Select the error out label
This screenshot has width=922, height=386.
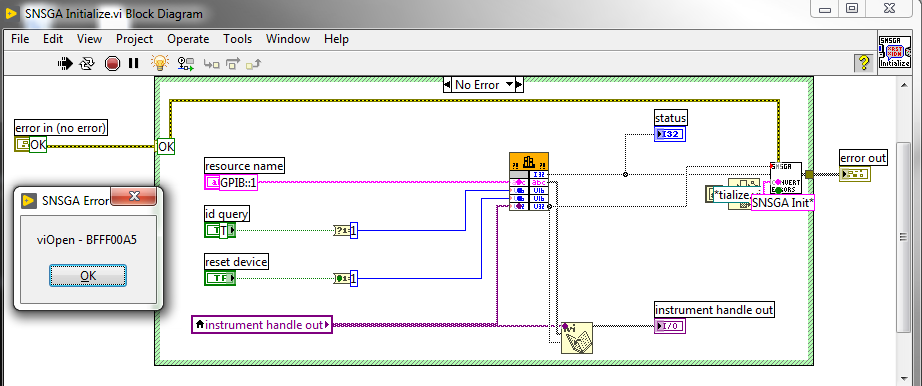pyautogui.click(x=863, y=158)
